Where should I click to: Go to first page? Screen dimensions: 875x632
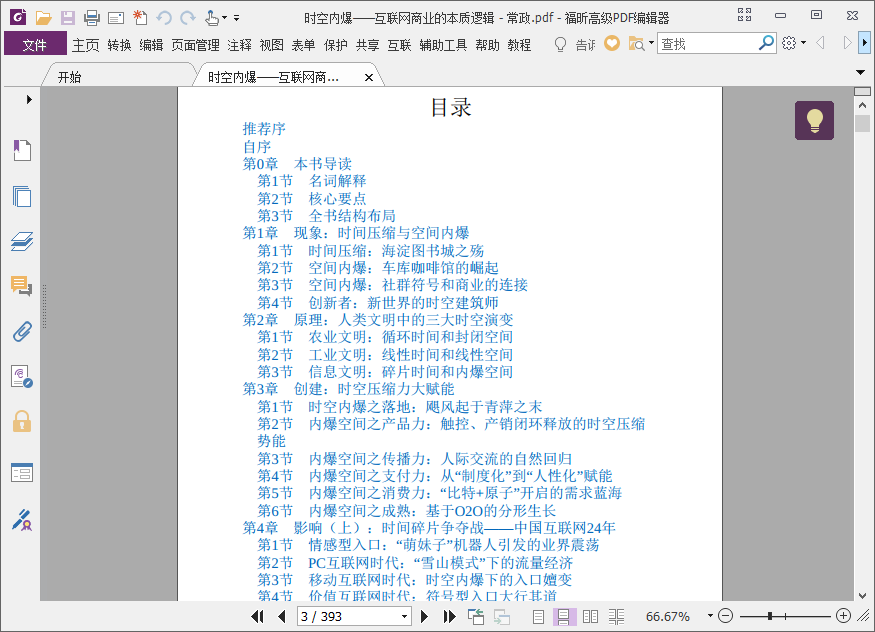click(257, 616)
